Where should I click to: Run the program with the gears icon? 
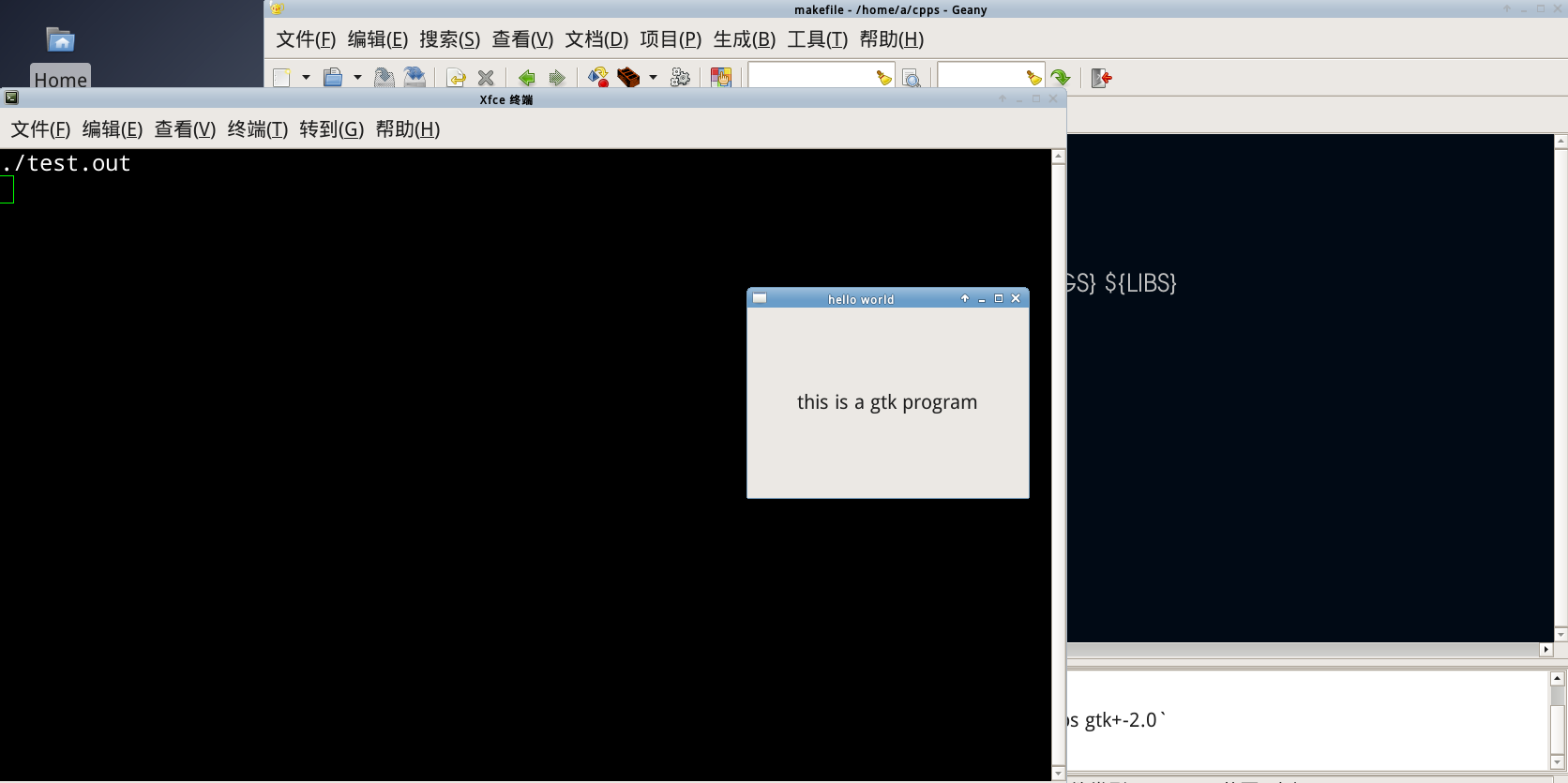[681, 78]
